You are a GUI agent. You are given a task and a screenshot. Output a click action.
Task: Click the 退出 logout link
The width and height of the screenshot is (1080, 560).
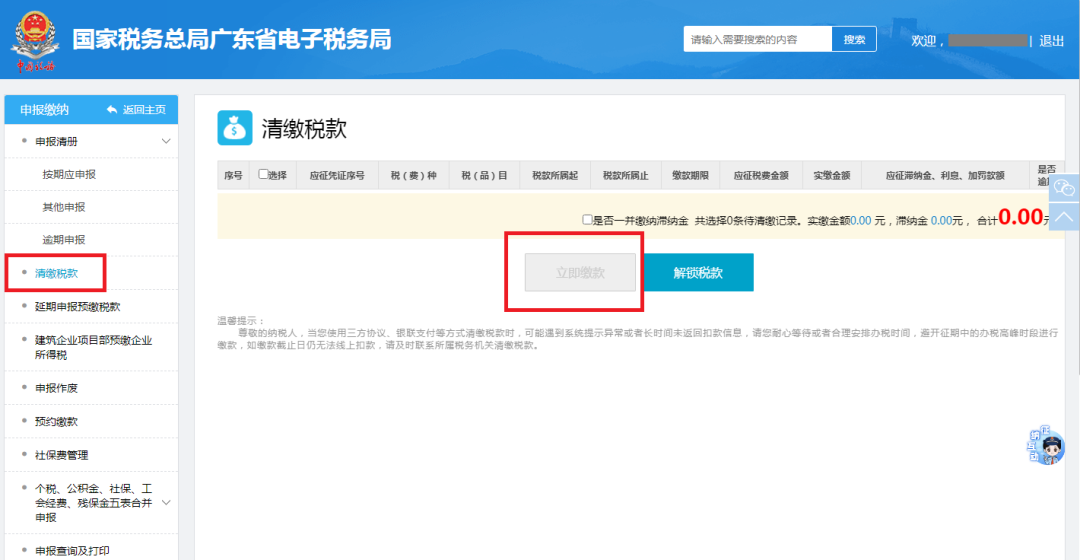1052,41
